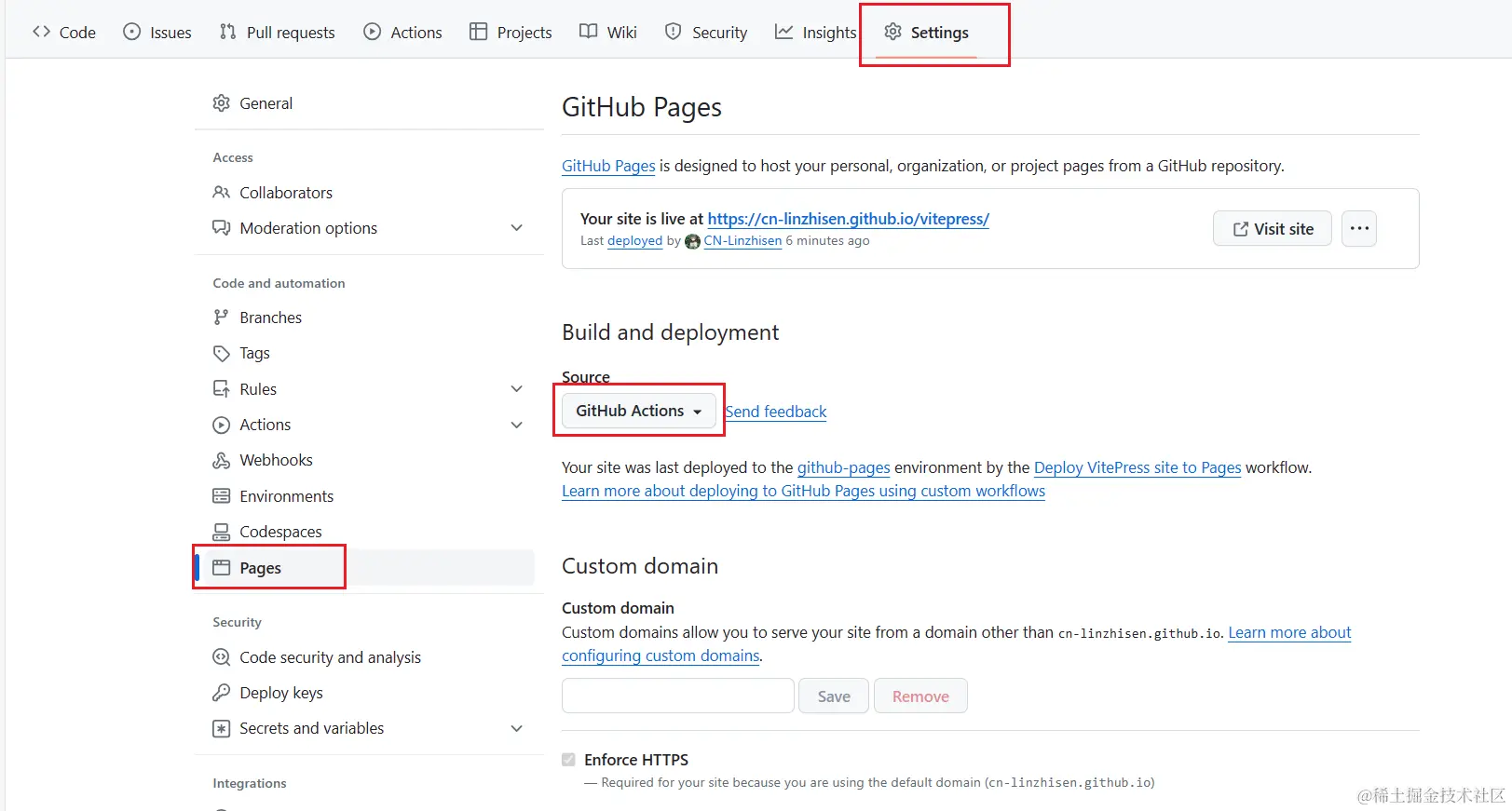Open the github-pages environment link
The width and height of the screenshot is (1512, 811).
(843, 467)
